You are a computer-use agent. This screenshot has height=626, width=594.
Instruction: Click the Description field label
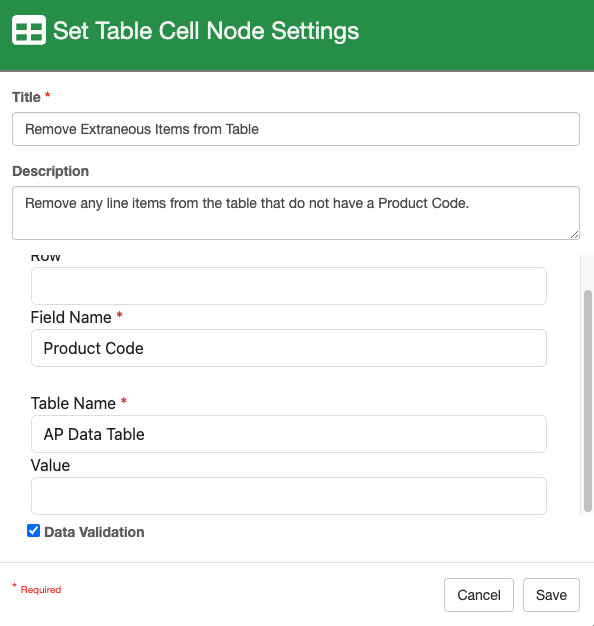click(51, 171)
